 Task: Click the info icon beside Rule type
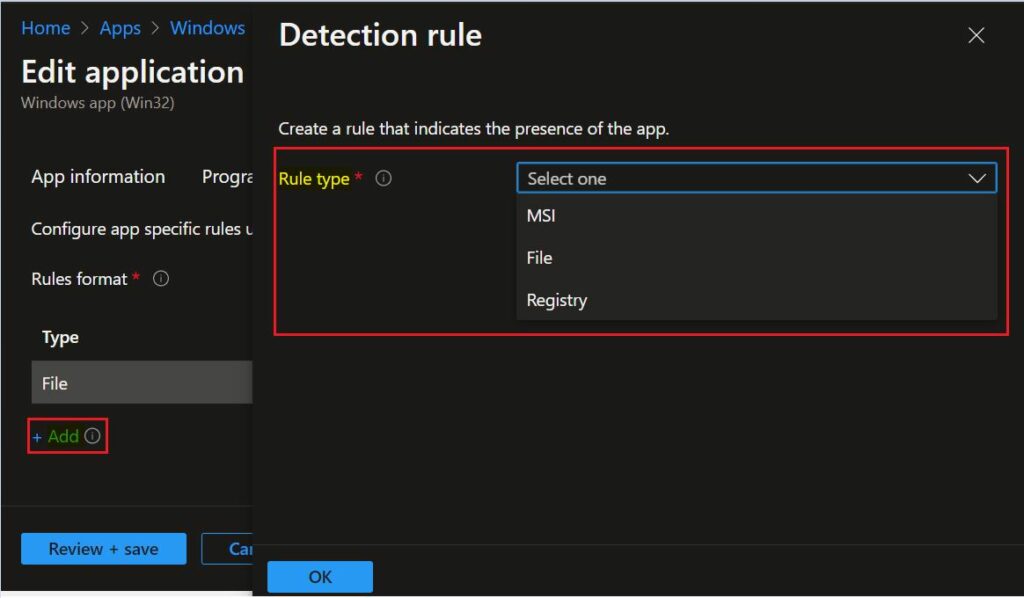tap(383, 177)
